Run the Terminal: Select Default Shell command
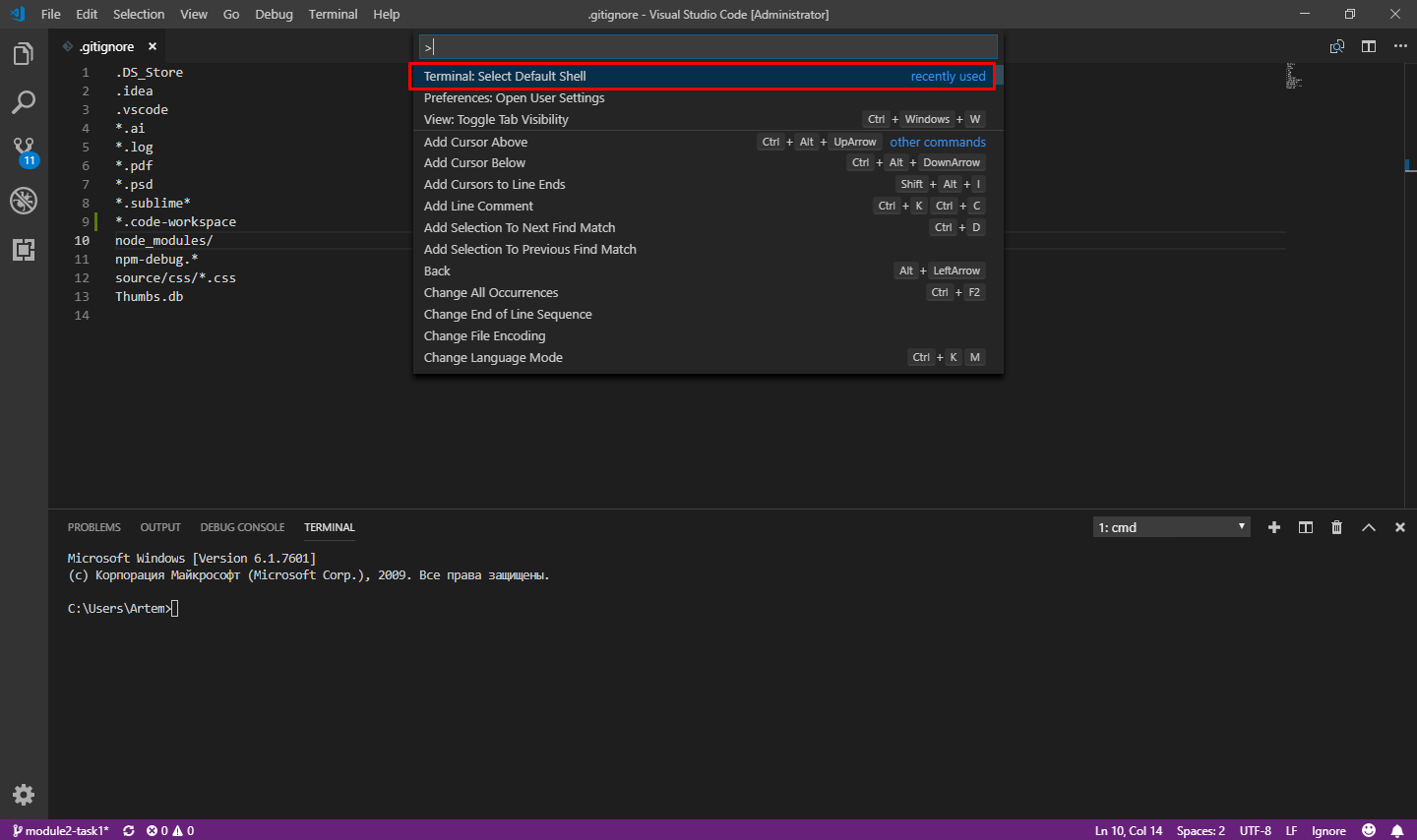 pyautogui.click(x=506, y=76)
